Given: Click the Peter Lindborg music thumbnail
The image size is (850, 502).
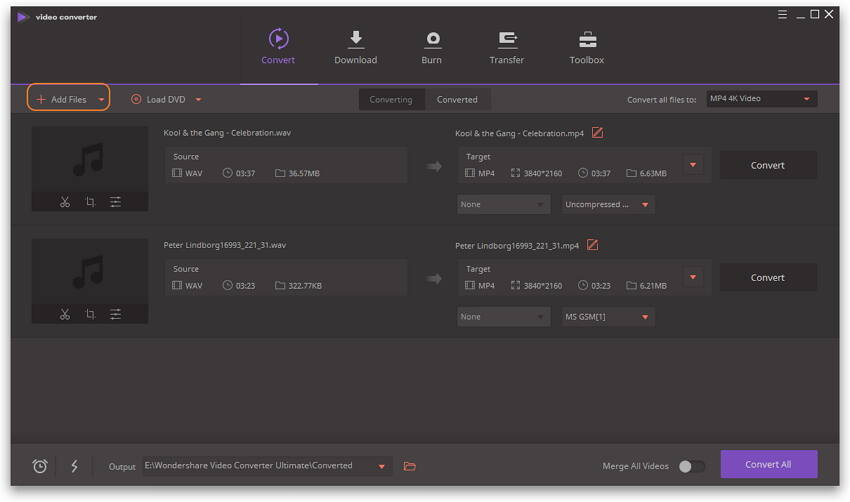Looking at the screenshot, I should pos(89,272).
